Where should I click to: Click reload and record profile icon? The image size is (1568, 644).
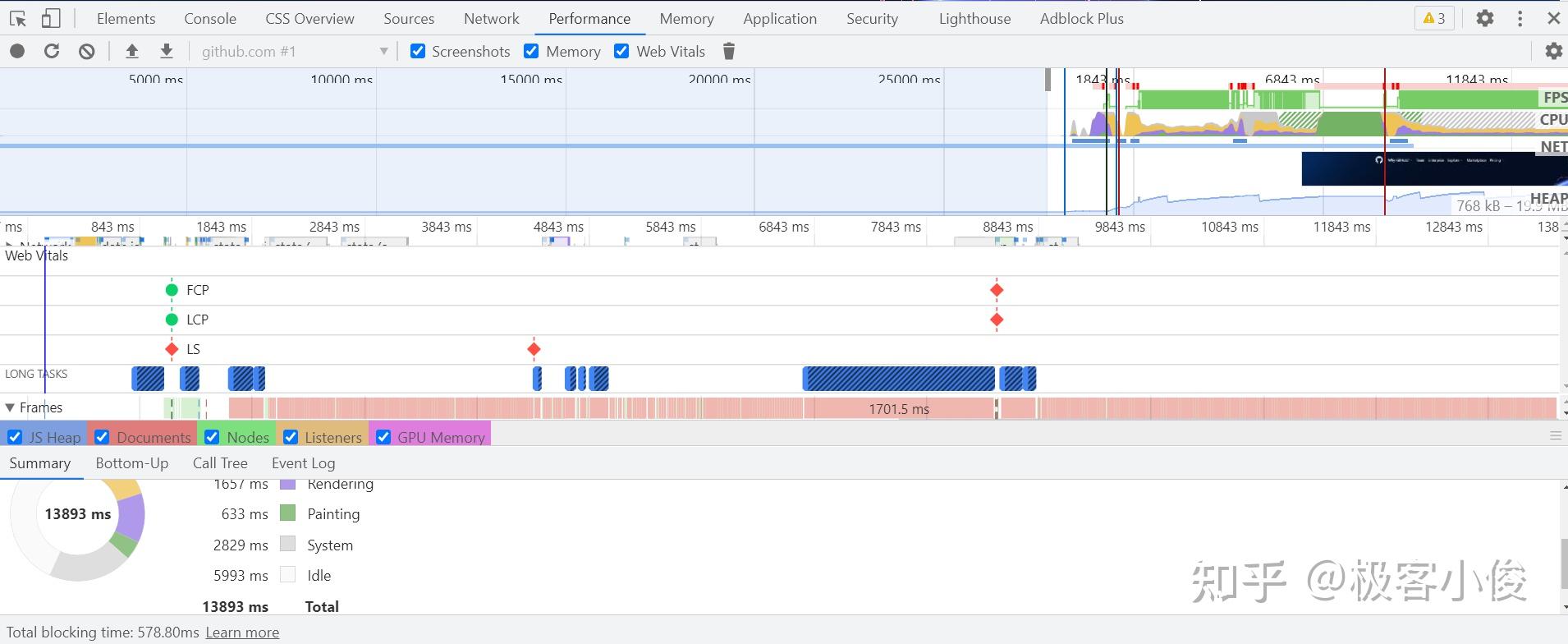pyautogui.click(x=52, y=51)
